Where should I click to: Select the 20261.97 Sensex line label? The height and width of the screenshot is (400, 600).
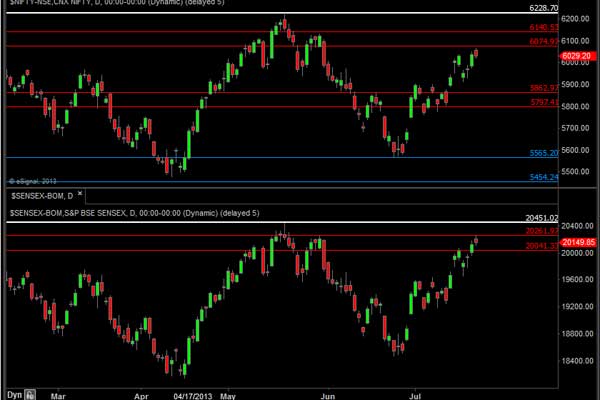point(542,230)
